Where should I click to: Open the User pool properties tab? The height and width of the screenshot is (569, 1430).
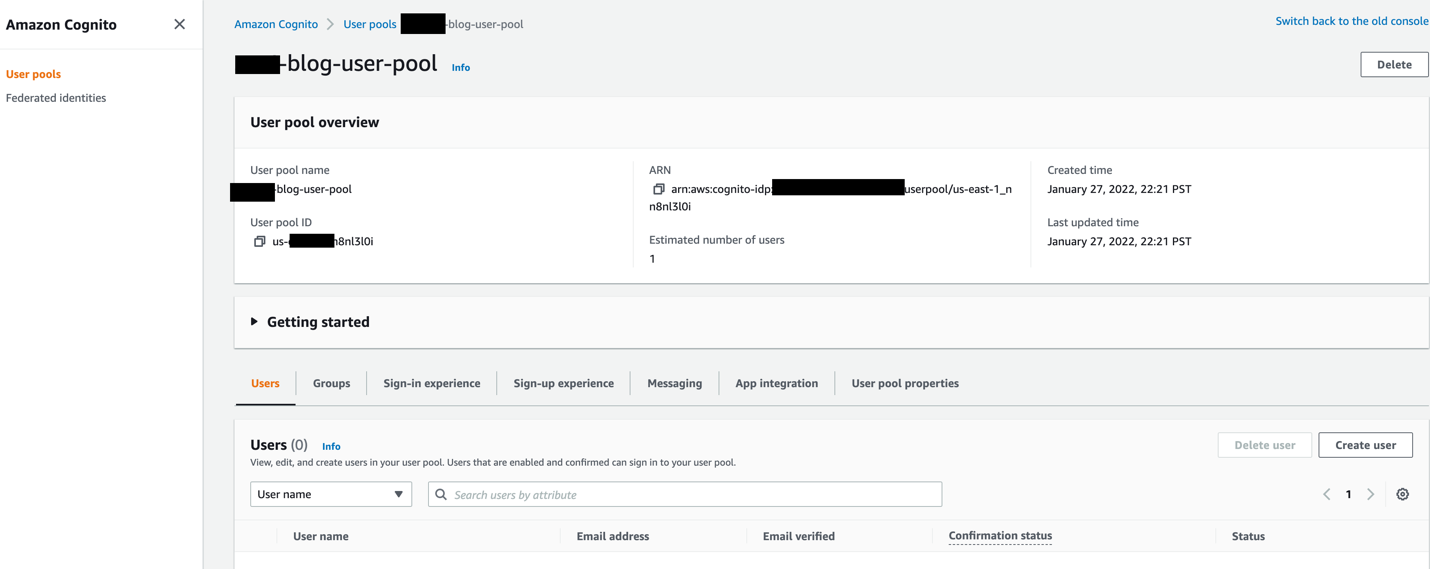pyautogui.click(x=905, y=383)
